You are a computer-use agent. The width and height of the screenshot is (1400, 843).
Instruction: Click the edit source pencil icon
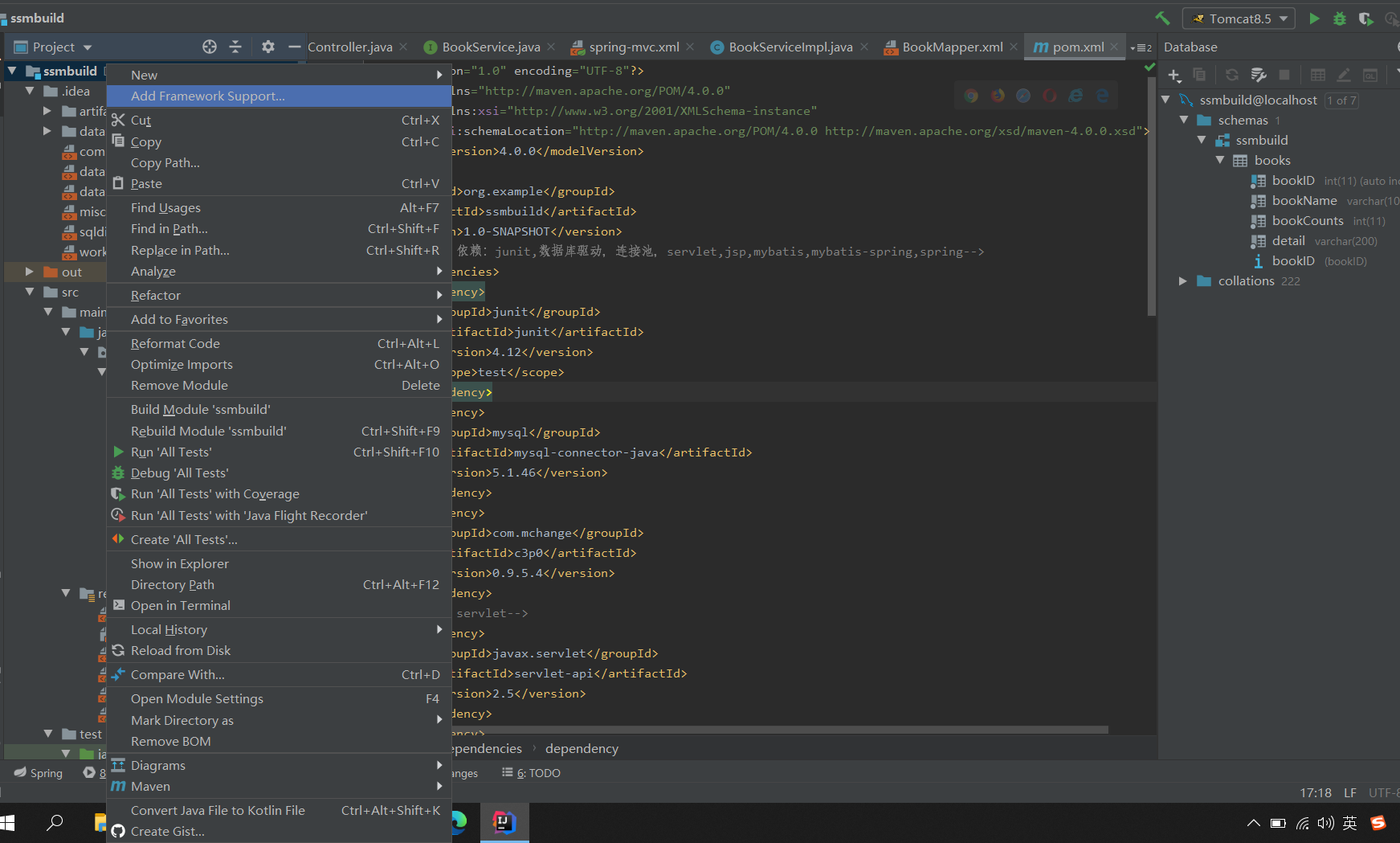(x=1344, y=75)
